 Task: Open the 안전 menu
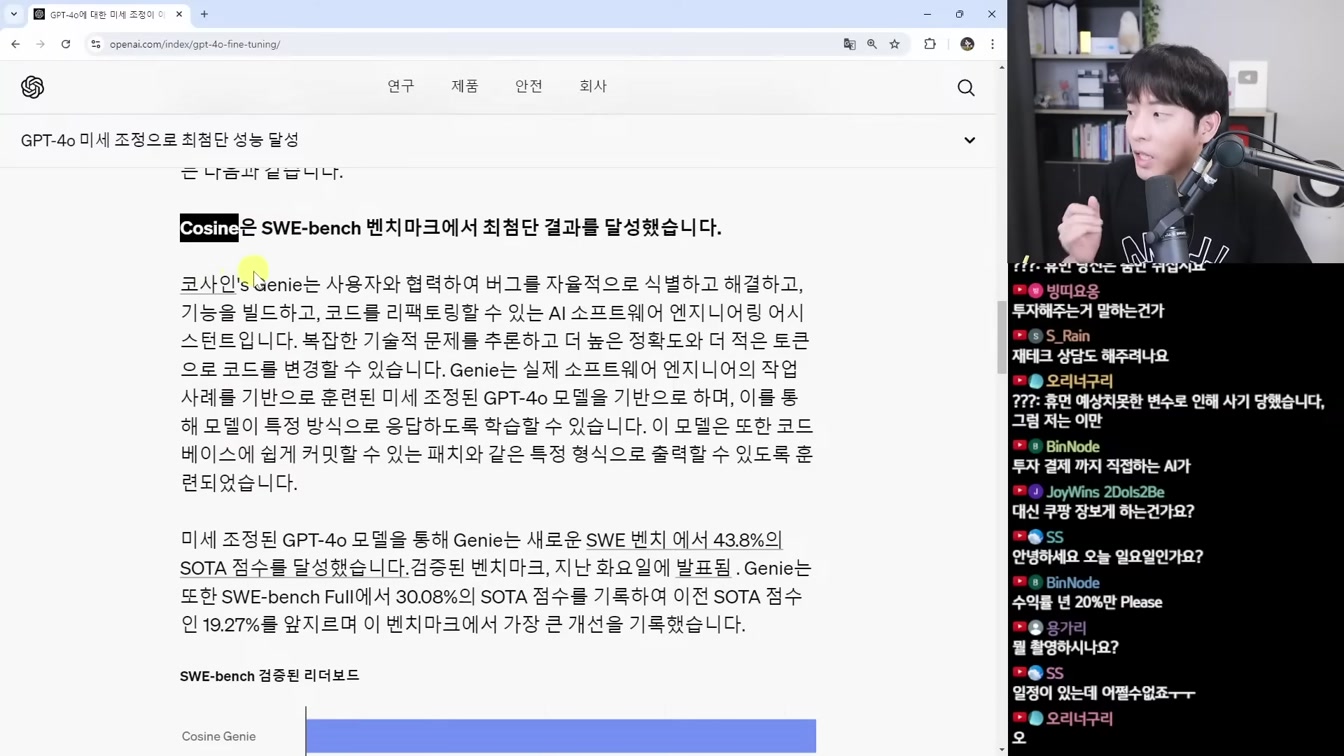(529, 86)
